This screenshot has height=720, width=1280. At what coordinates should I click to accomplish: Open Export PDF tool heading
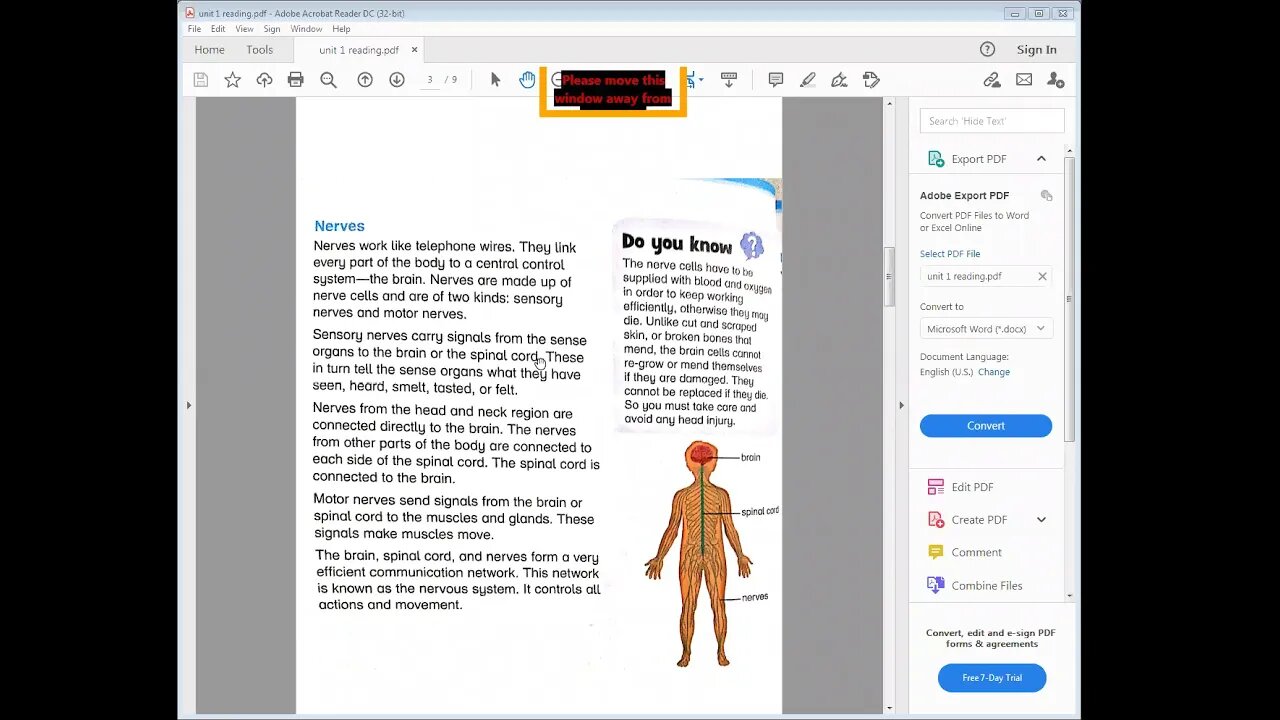tap(979, 159)
